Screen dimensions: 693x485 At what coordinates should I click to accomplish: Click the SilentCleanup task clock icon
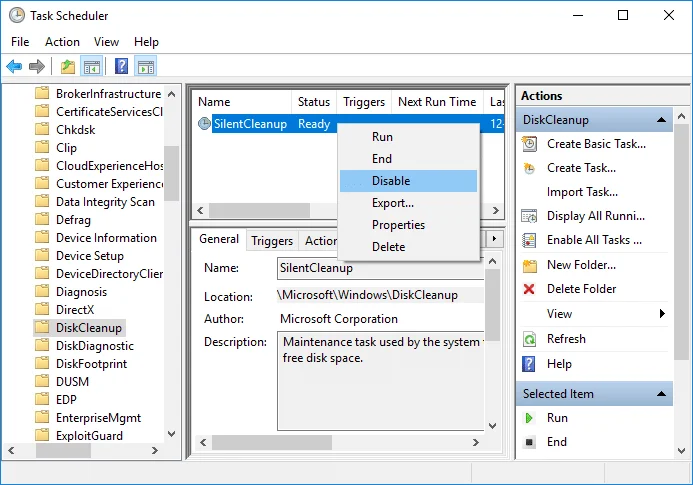204,124
